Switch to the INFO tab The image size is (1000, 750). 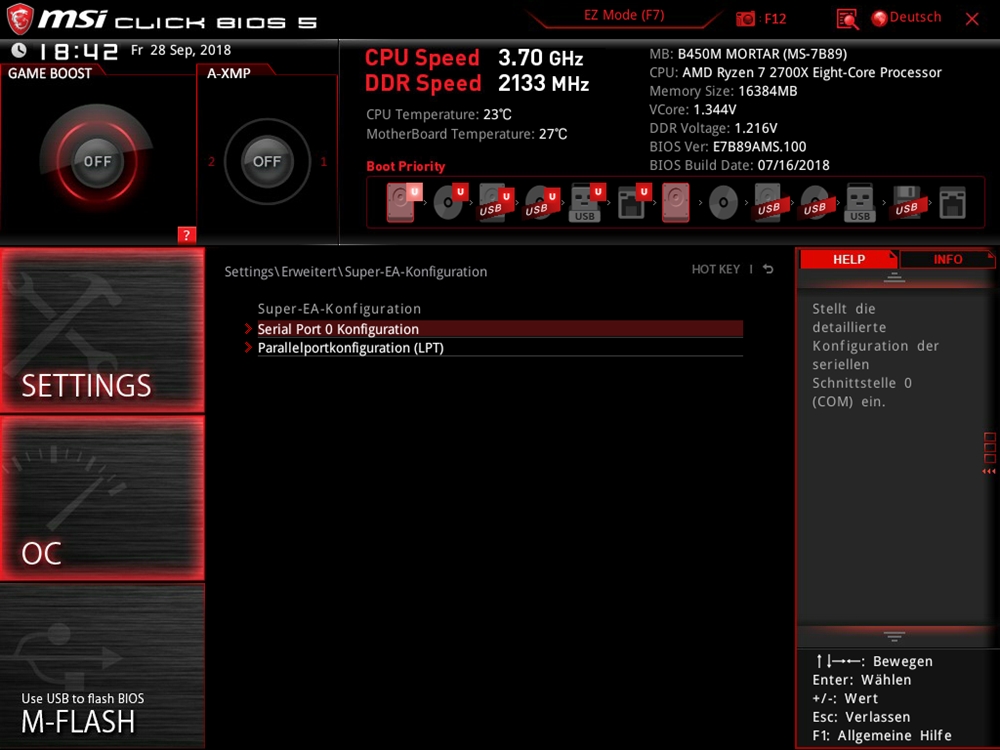(948, 260)
